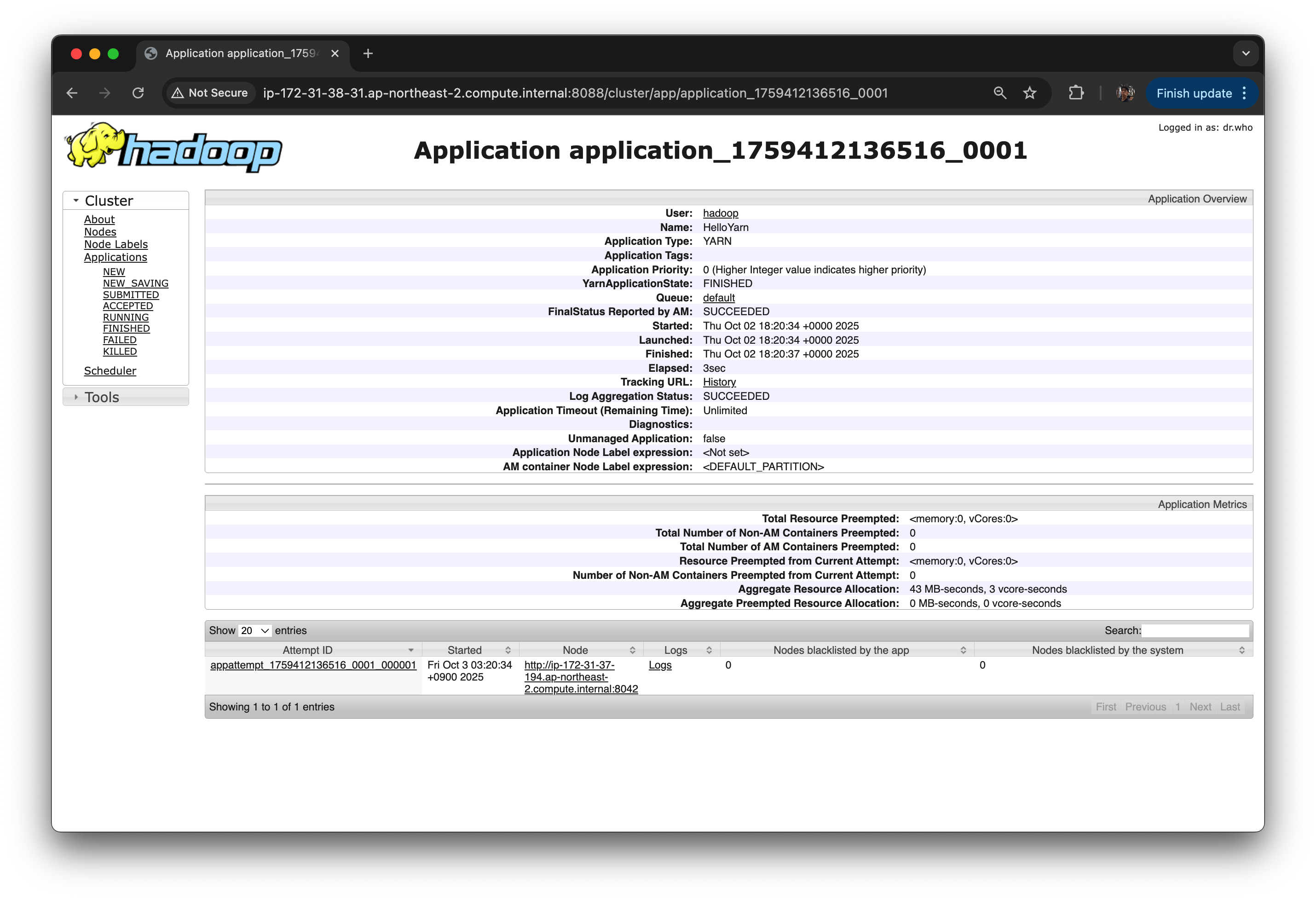Open the tab search chevron dropdown

pyautogui.click(x=1245, y=53)
